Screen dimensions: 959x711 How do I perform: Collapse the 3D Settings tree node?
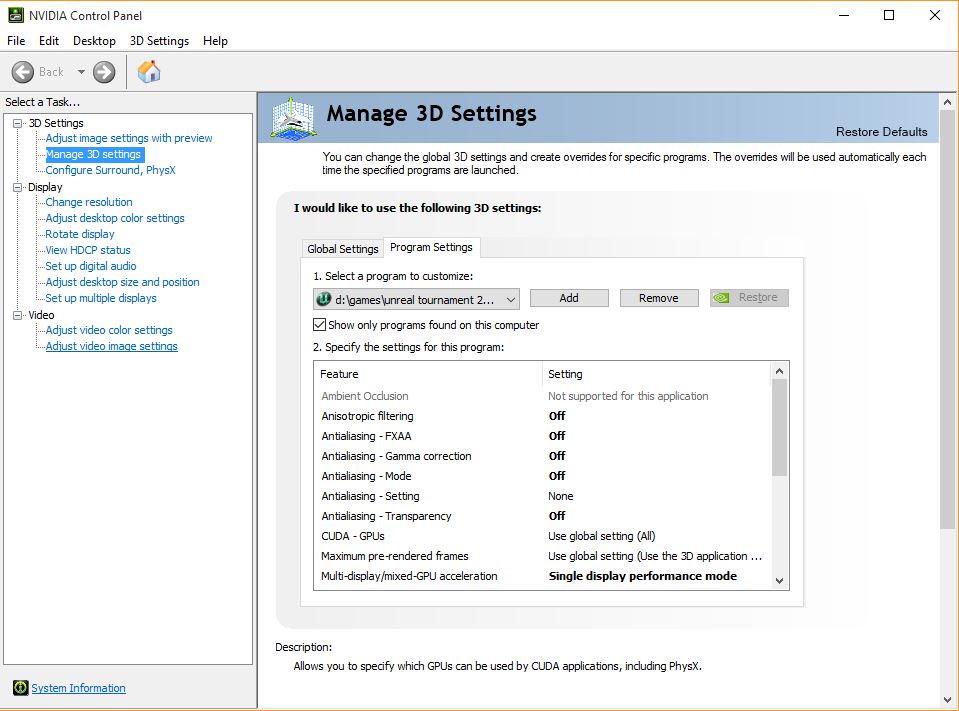pos(17,123)
